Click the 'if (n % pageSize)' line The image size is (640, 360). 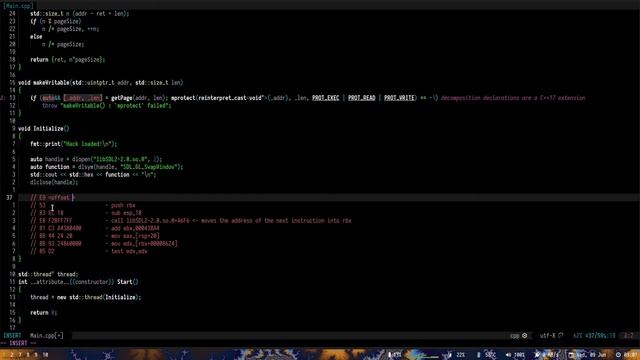(56, 21)
